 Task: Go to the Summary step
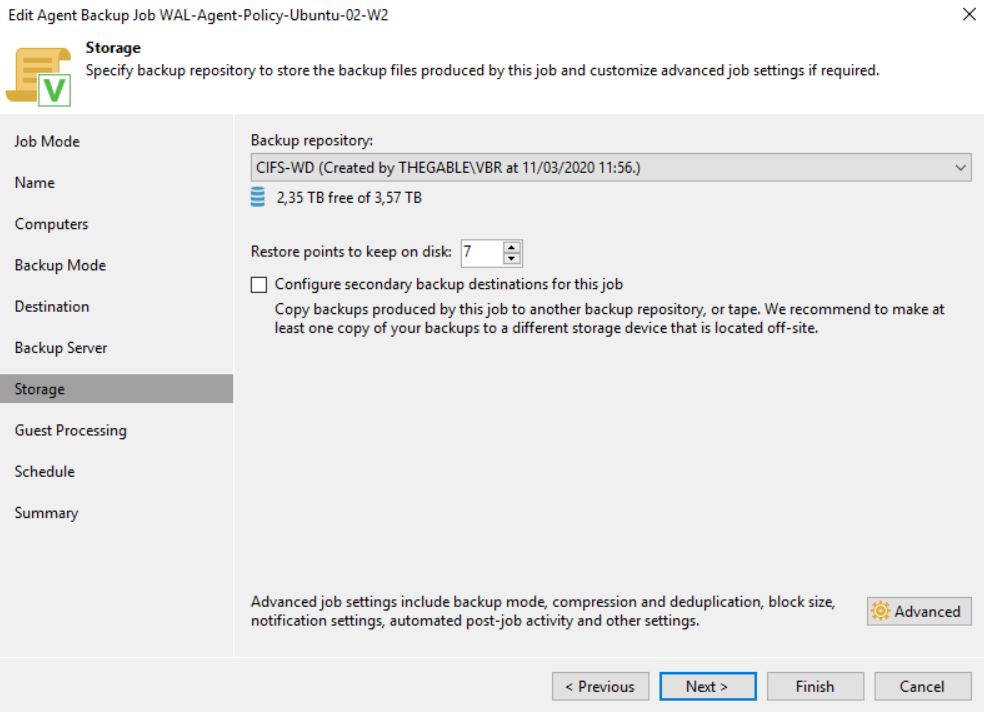(46, 513)
